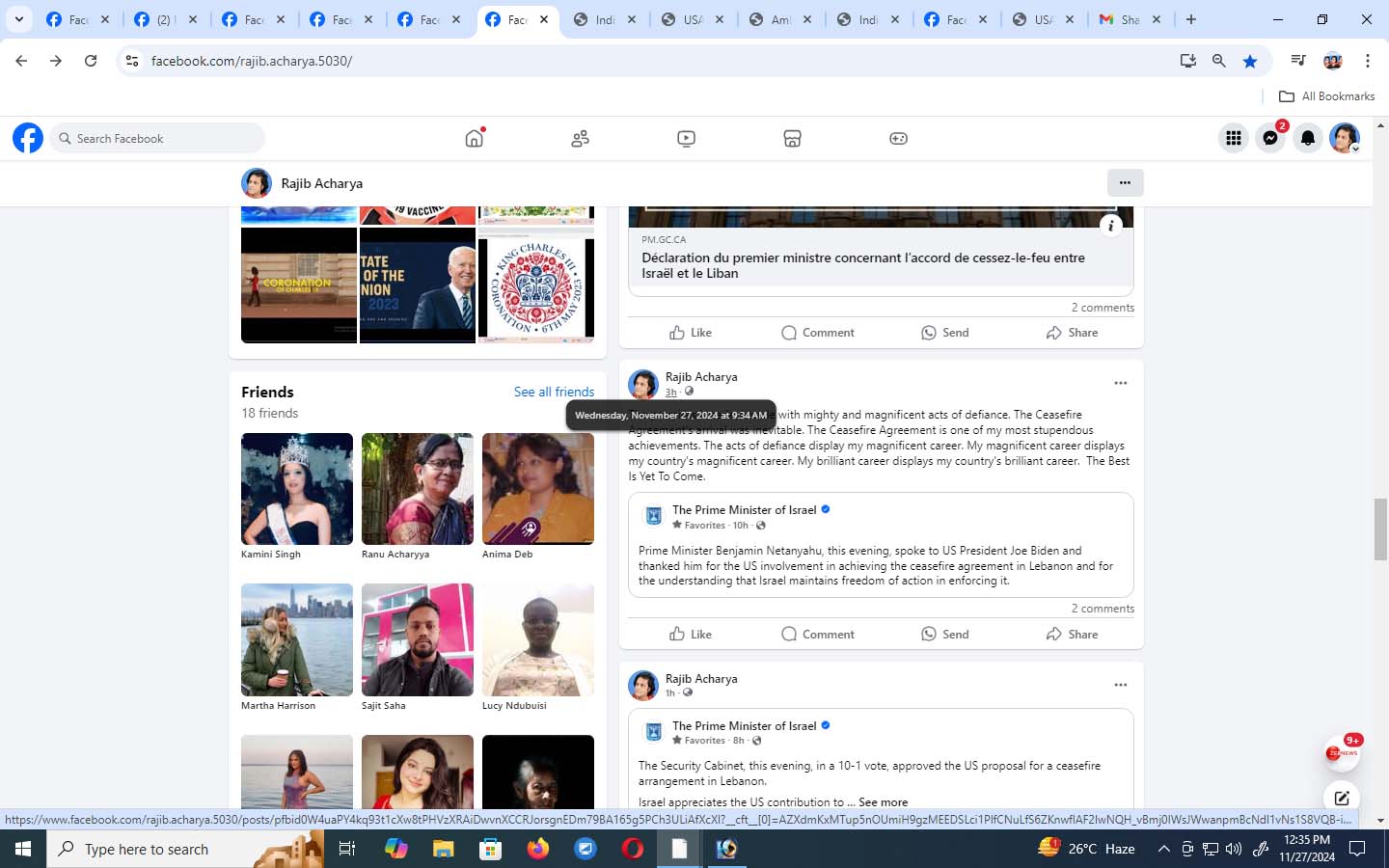Open Ranu Acharyya's friend photo
The height and width of the screenshot is (868, 1389).
[418, 489]
